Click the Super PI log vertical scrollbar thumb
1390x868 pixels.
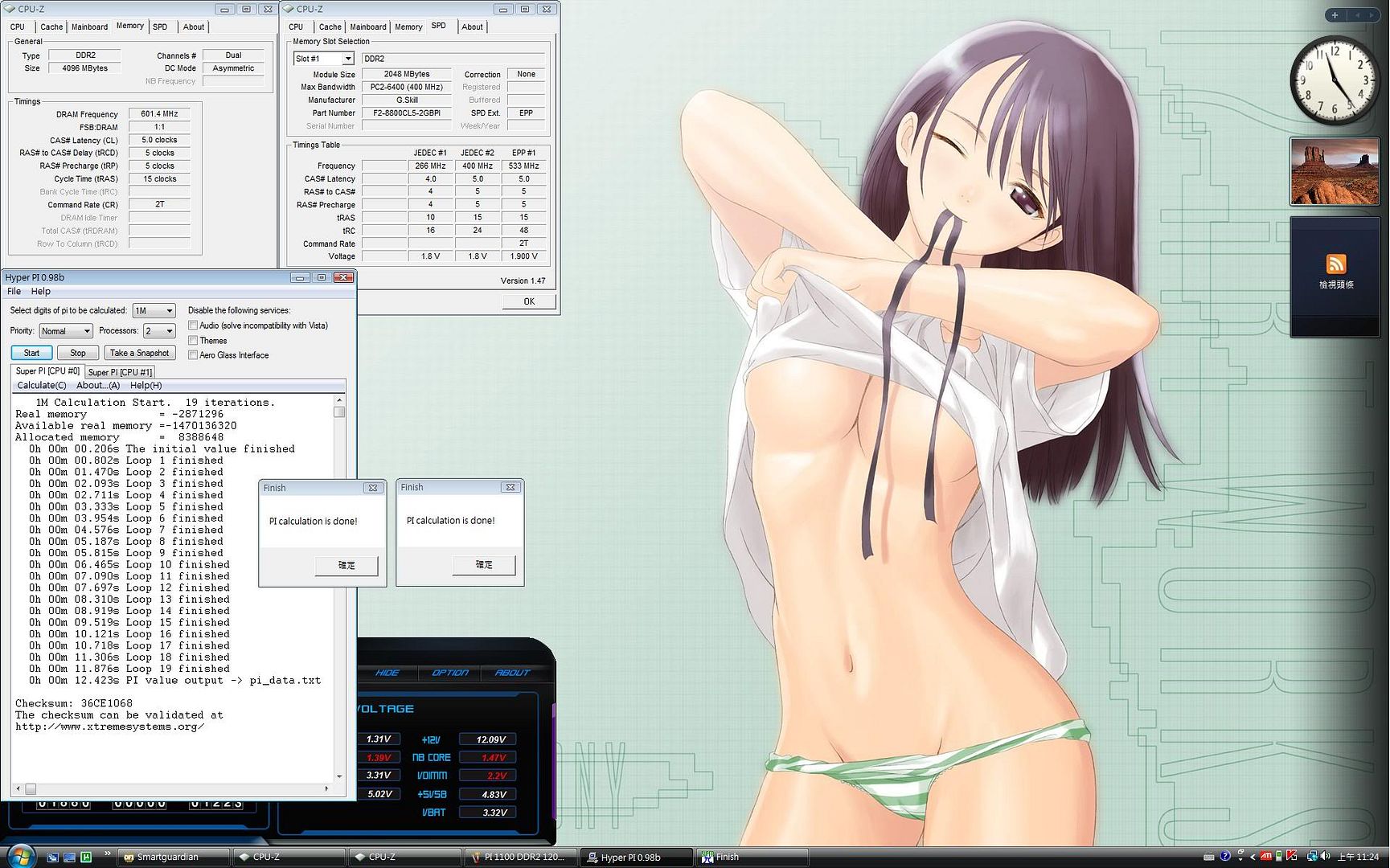[339, 412]
